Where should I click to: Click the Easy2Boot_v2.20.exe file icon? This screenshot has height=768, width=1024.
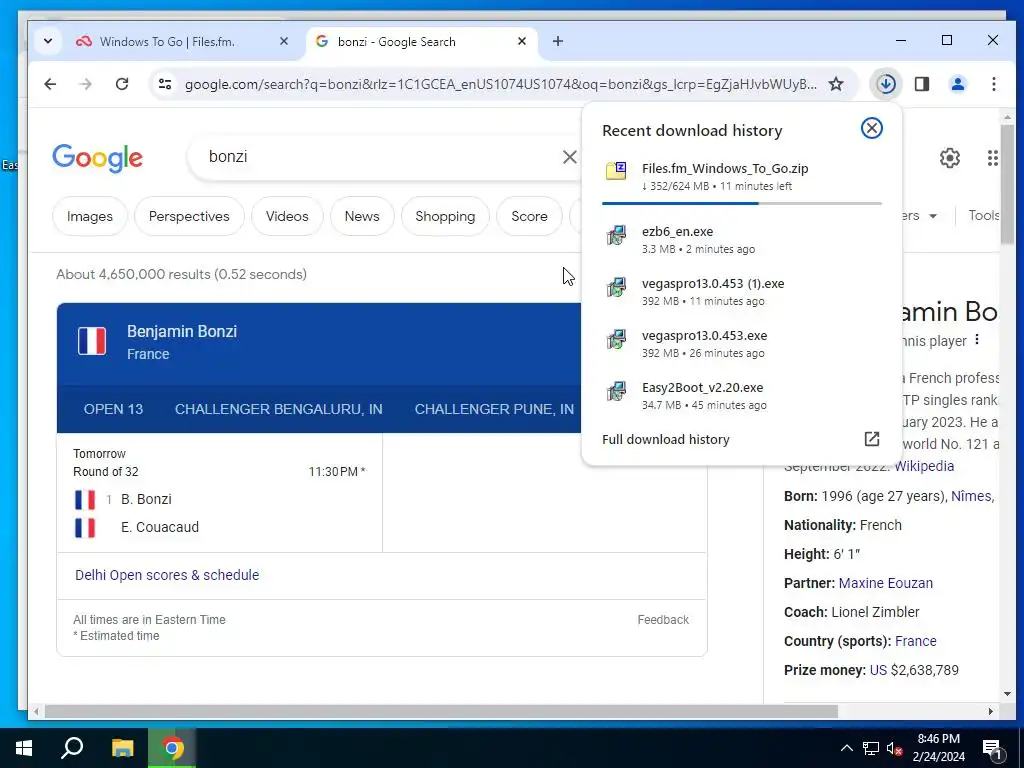[616, 391]
